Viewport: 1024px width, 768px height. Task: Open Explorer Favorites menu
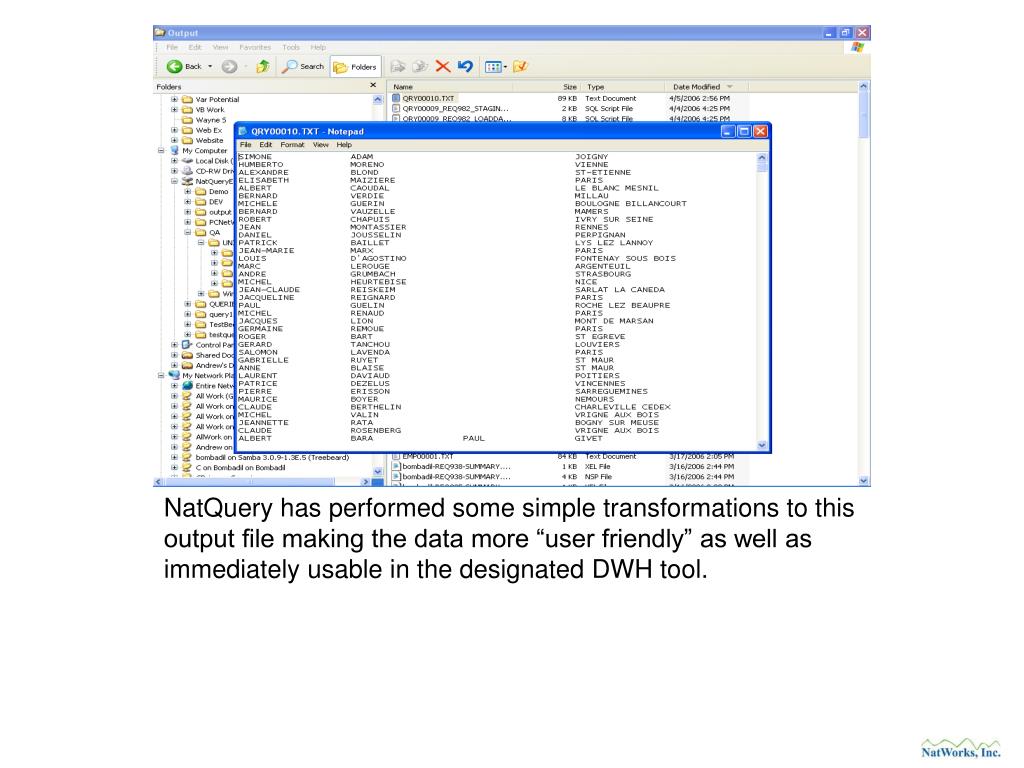[255, 47]
